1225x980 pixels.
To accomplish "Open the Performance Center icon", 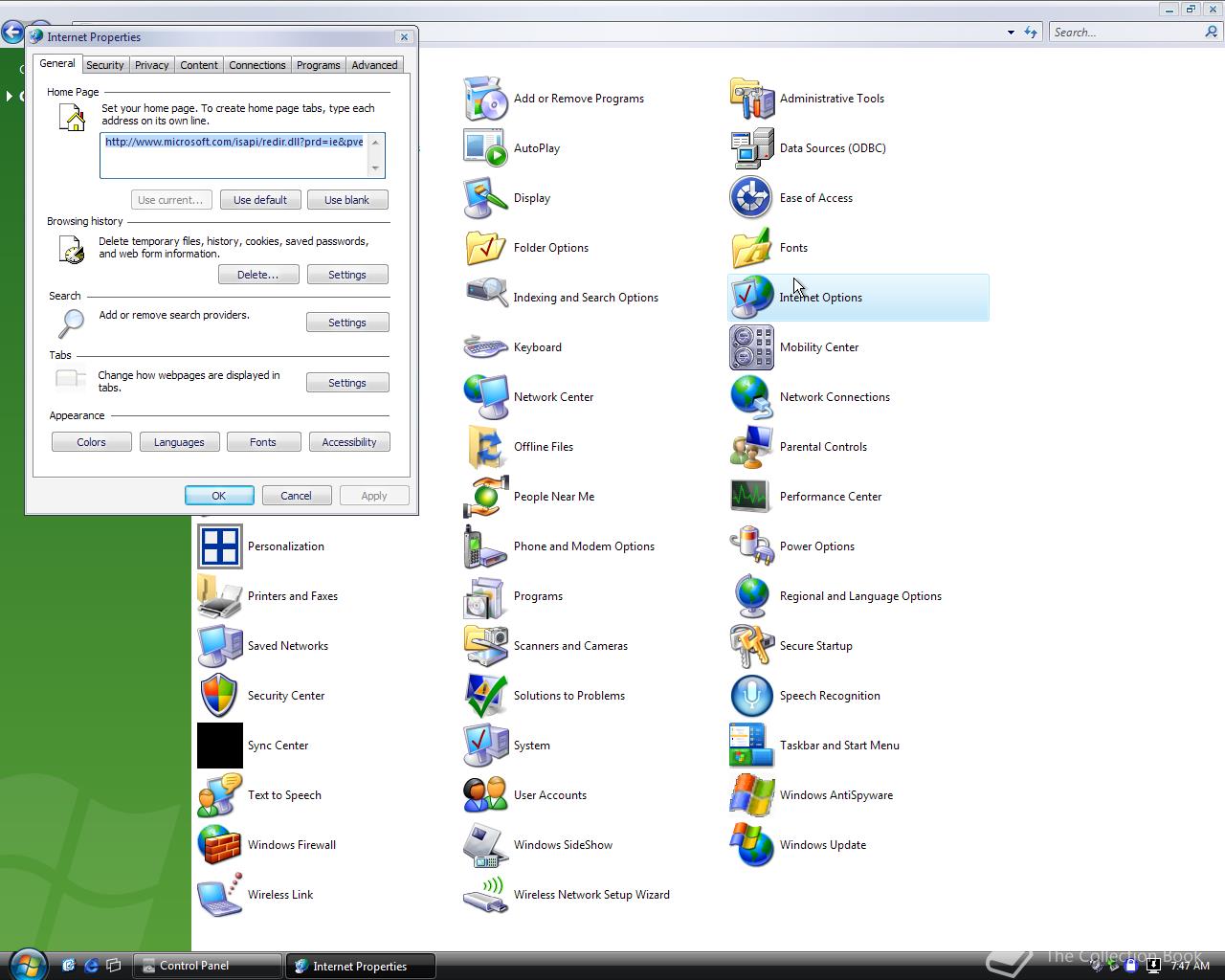I will [x=751, y=497].
